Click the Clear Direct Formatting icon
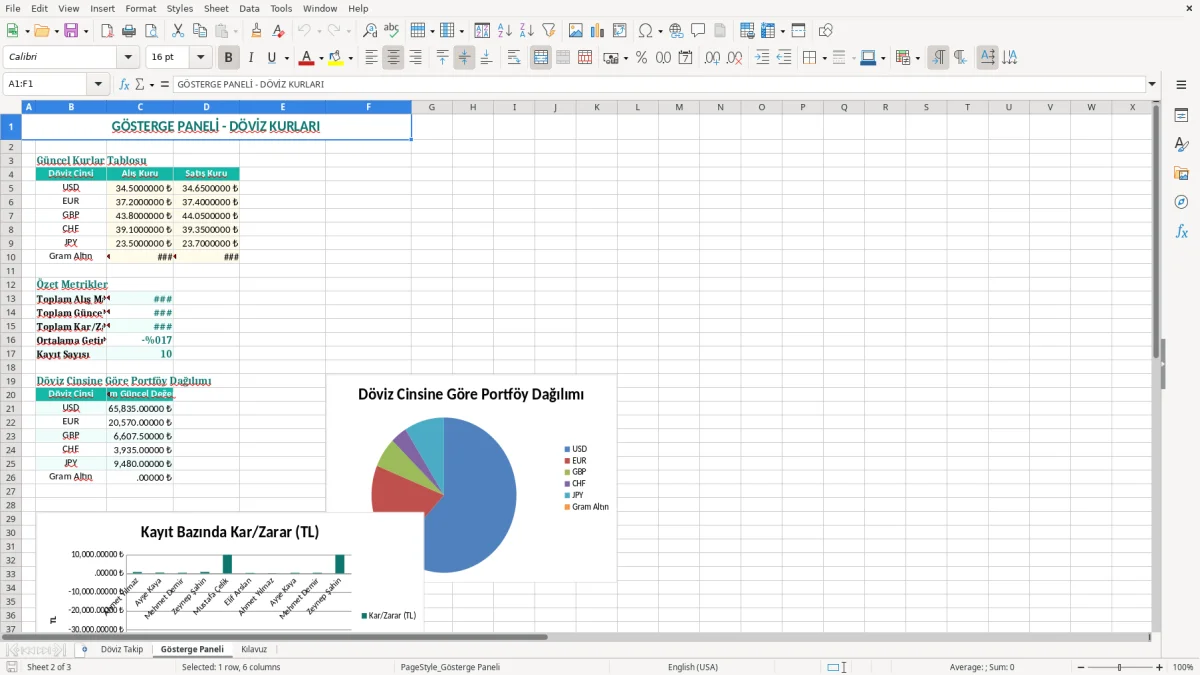 pos(279,31)
